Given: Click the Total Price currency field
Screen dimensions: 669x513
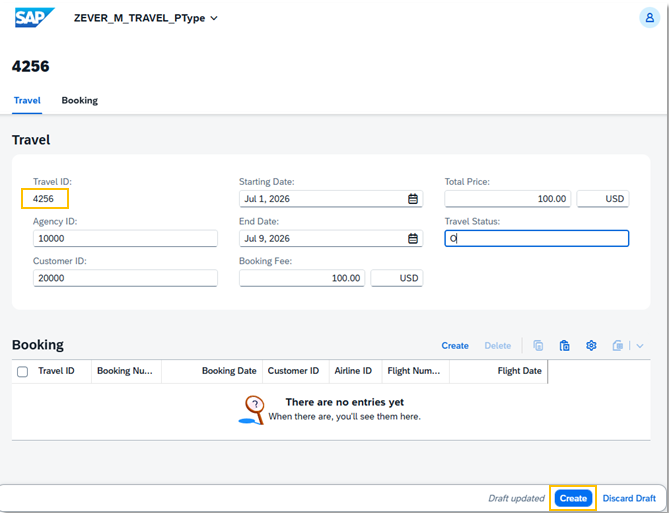Looking at the screenshot, I should tap(602, 198).
